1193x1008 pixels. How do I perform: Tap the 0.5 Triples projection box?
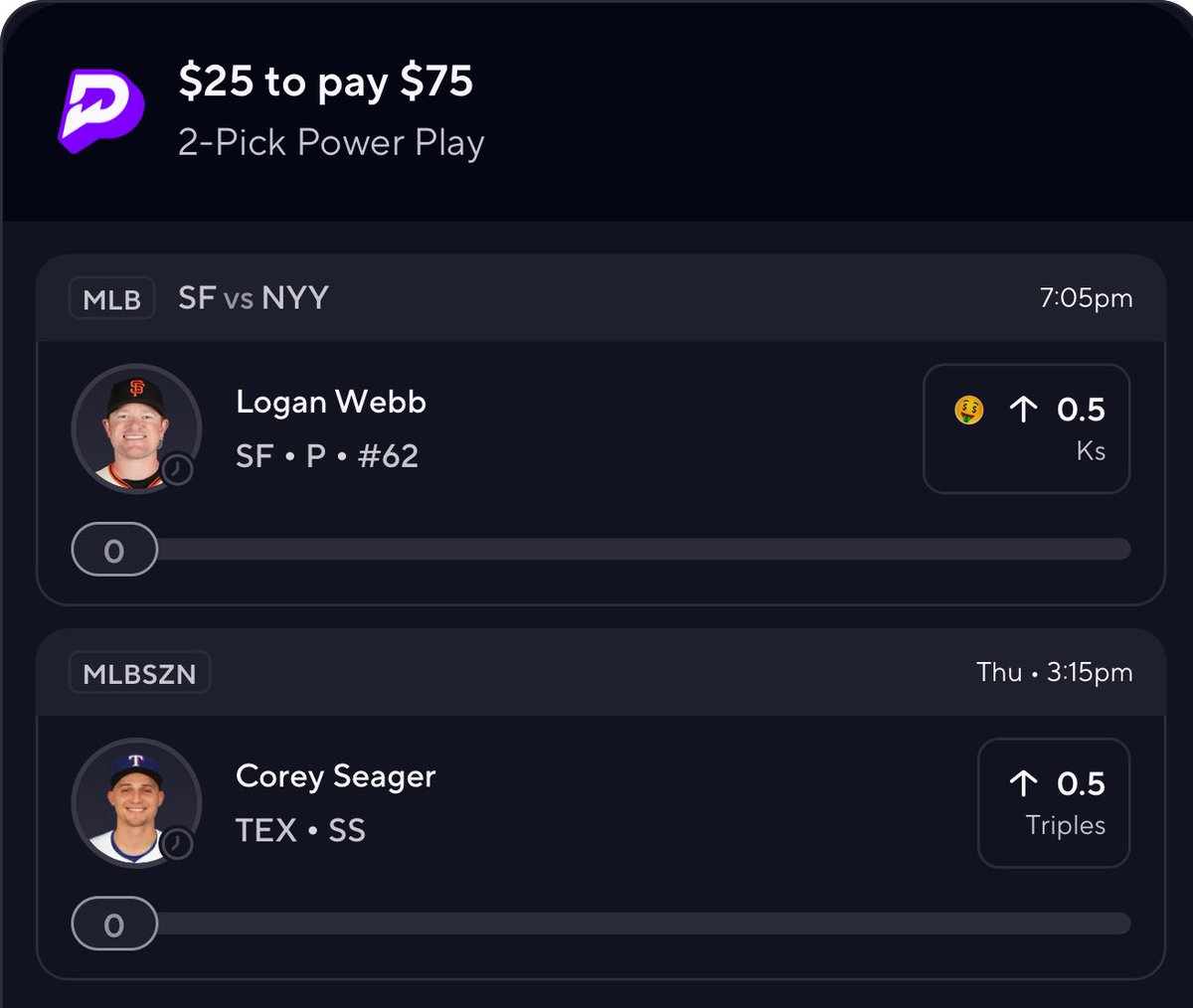(x=1054, y=802)
